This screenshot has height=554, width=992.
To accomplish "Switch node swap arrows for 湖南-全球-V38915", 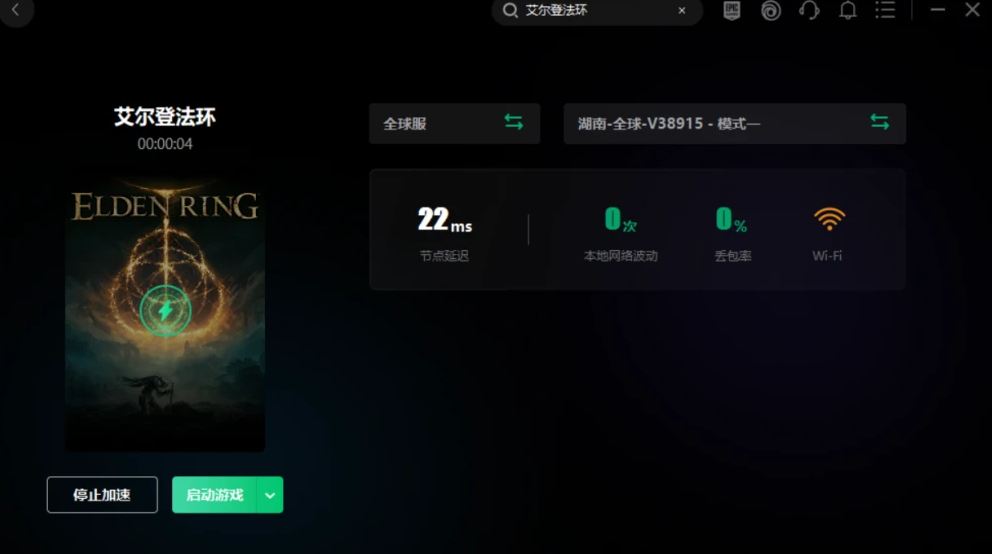I will 879,121.
